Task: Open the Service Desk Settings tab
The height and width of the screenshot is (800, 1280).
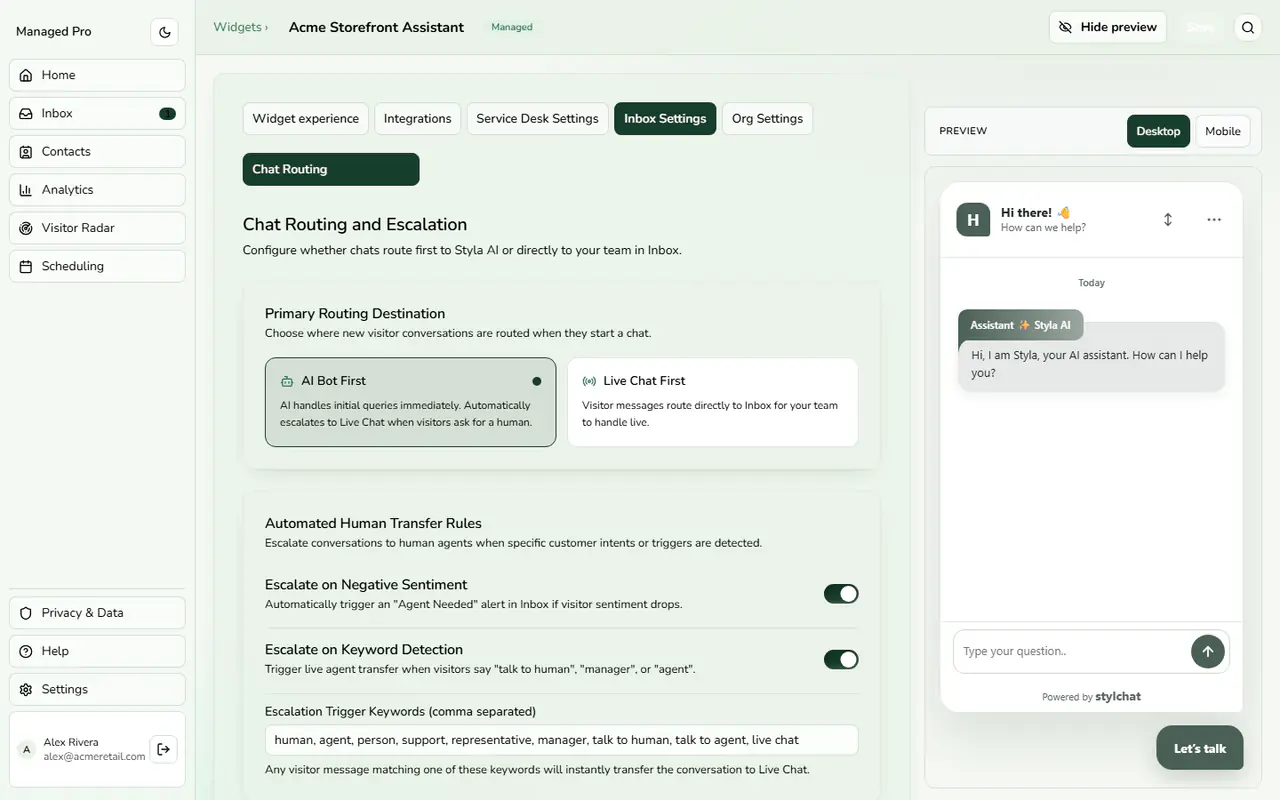Action: [537, 118]
